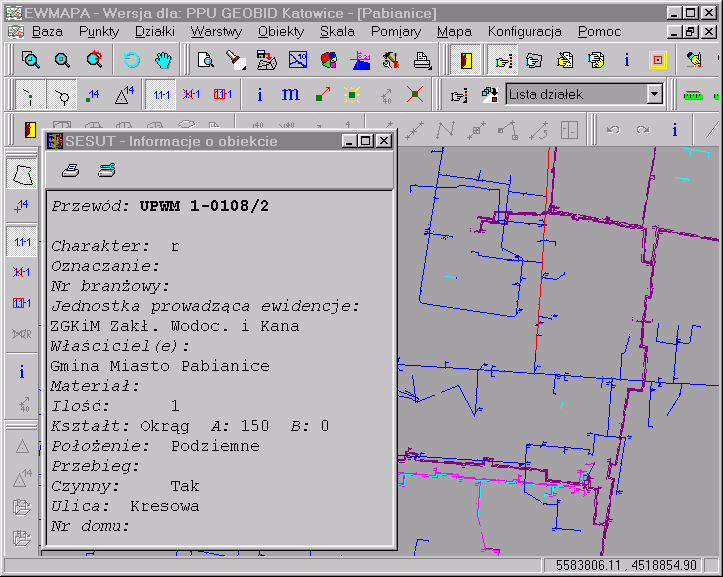Viewport: 723px width, 577px height.
Task: Toggle the '11-1' parcel number button in toolbar
Action: [x=160, y=95]
